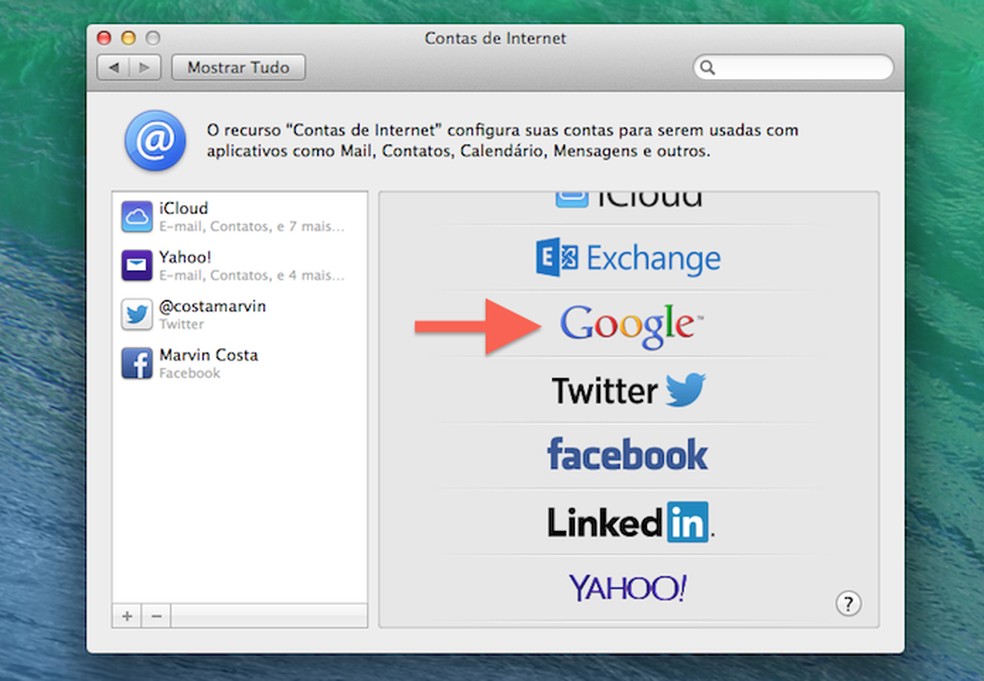This screenshot has width=984, height=681.
Task: Select the Exchange account provider icon
Action: (x=628, y=258)
